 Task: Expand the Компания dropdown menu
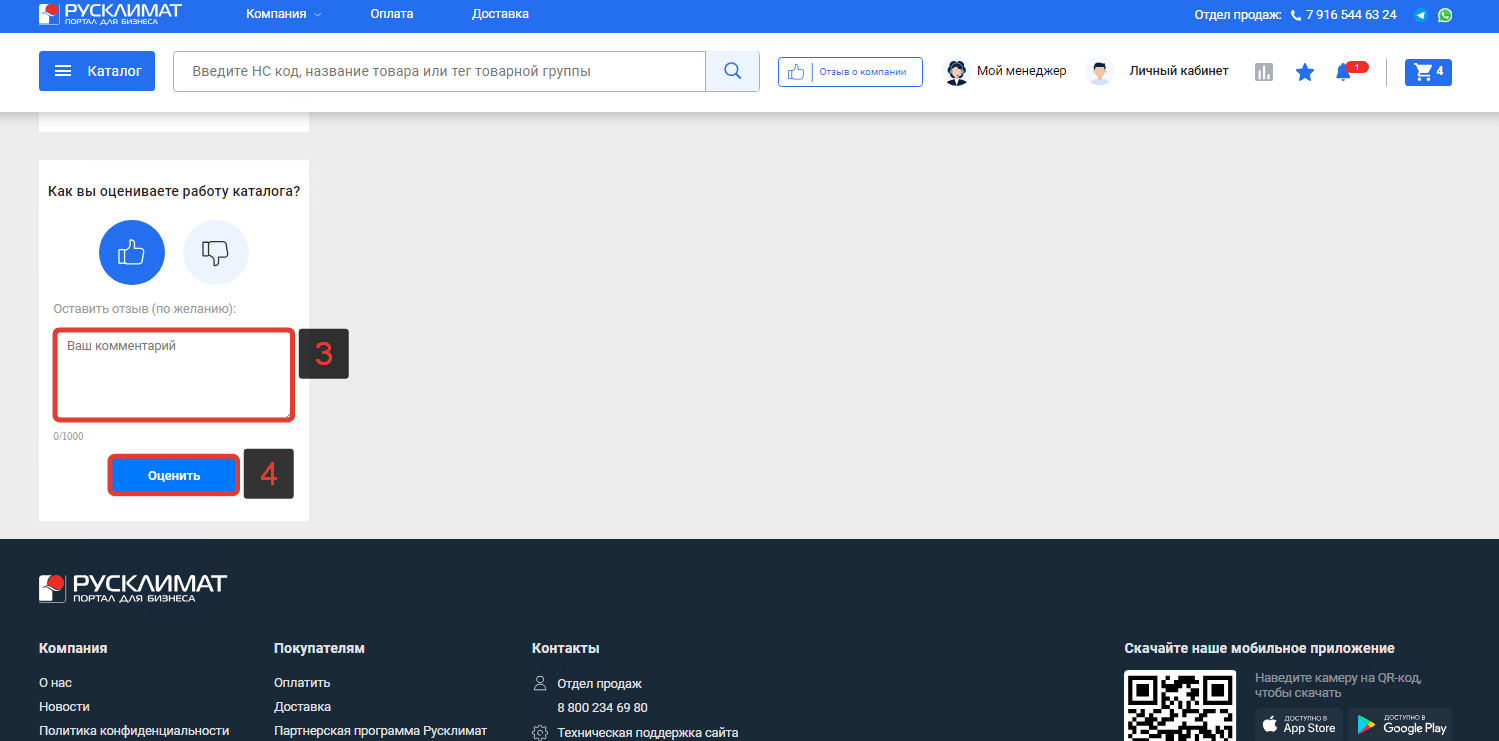pos(284,14)
